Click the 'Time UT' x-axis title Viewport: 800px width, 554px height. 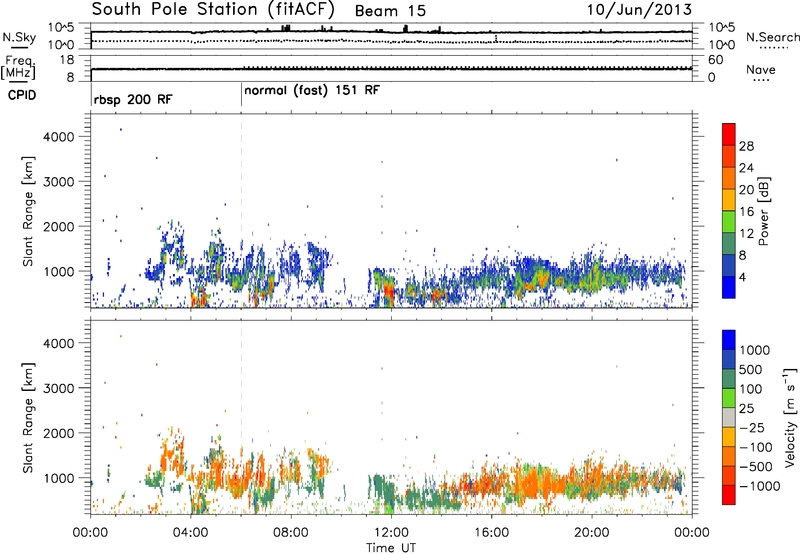pyautogui.click(x=391, y=548)
